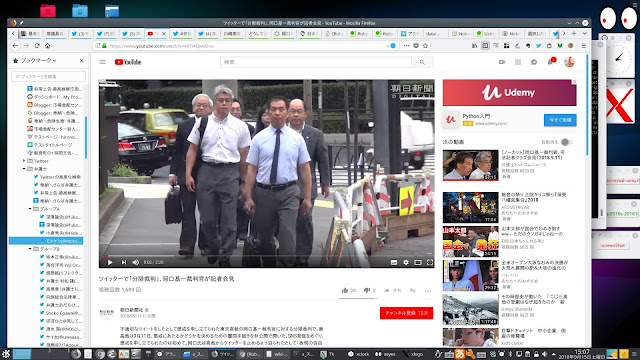Select the highlighted bookmark row in グループA

pos(46,241)
